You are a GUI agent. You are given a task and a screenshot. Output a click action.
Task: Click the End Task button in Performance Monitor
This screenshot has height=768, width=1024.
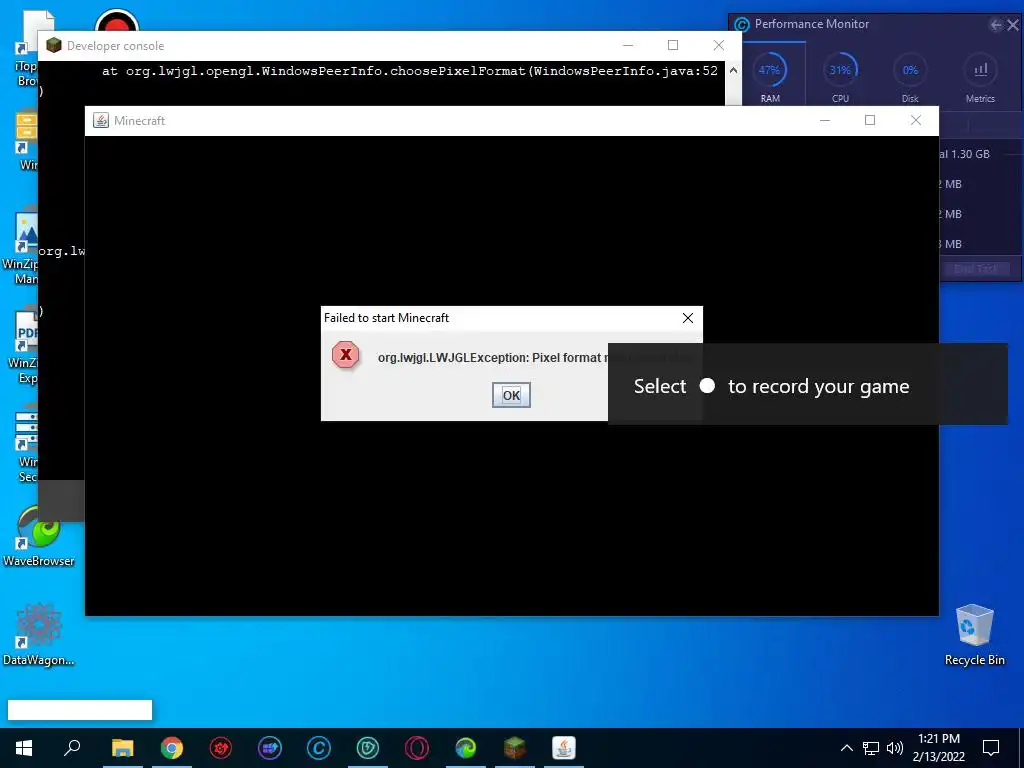tap(975, 269)
